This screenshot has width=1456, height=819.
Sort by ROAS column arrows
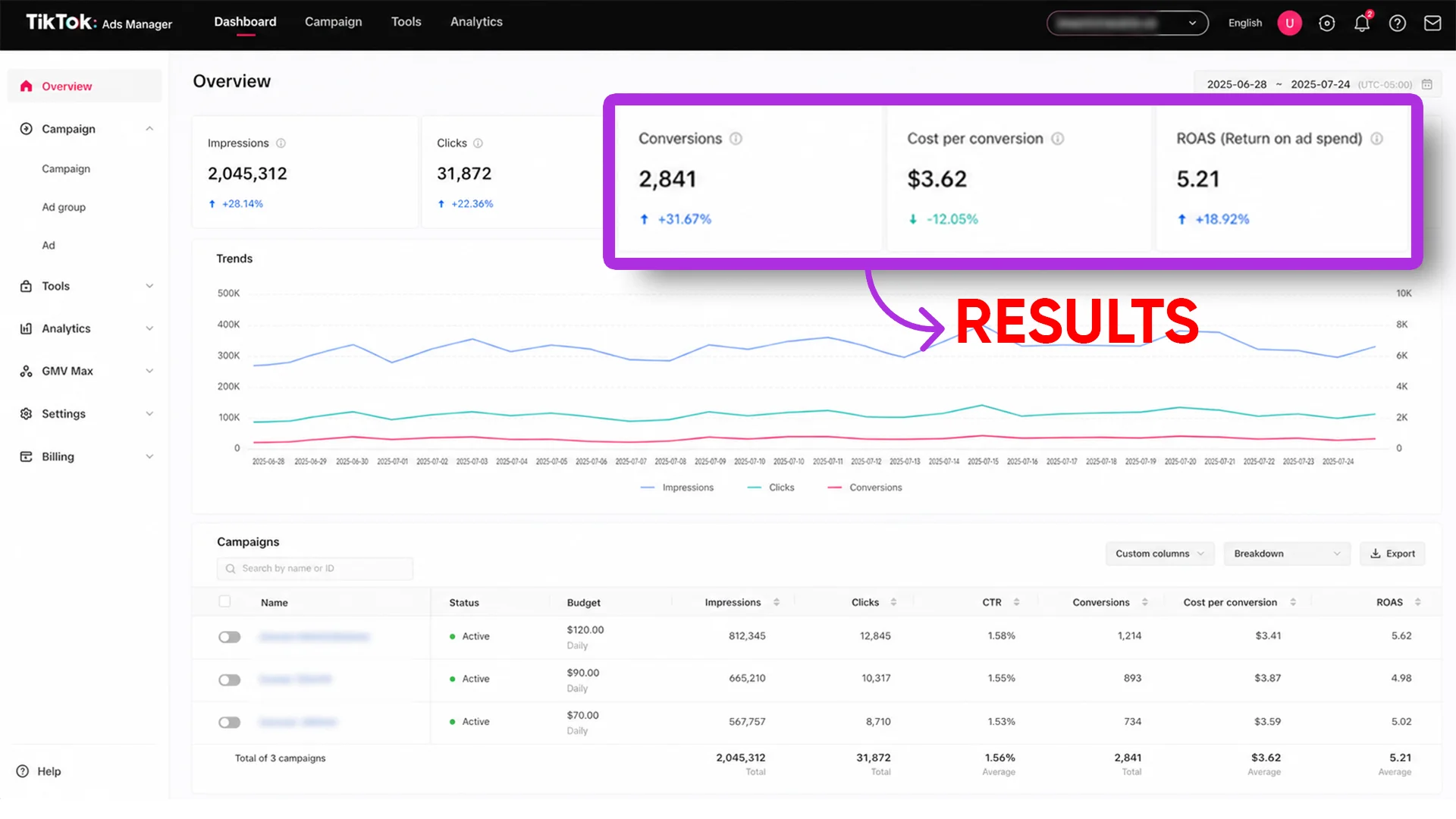coord(1417,602)
